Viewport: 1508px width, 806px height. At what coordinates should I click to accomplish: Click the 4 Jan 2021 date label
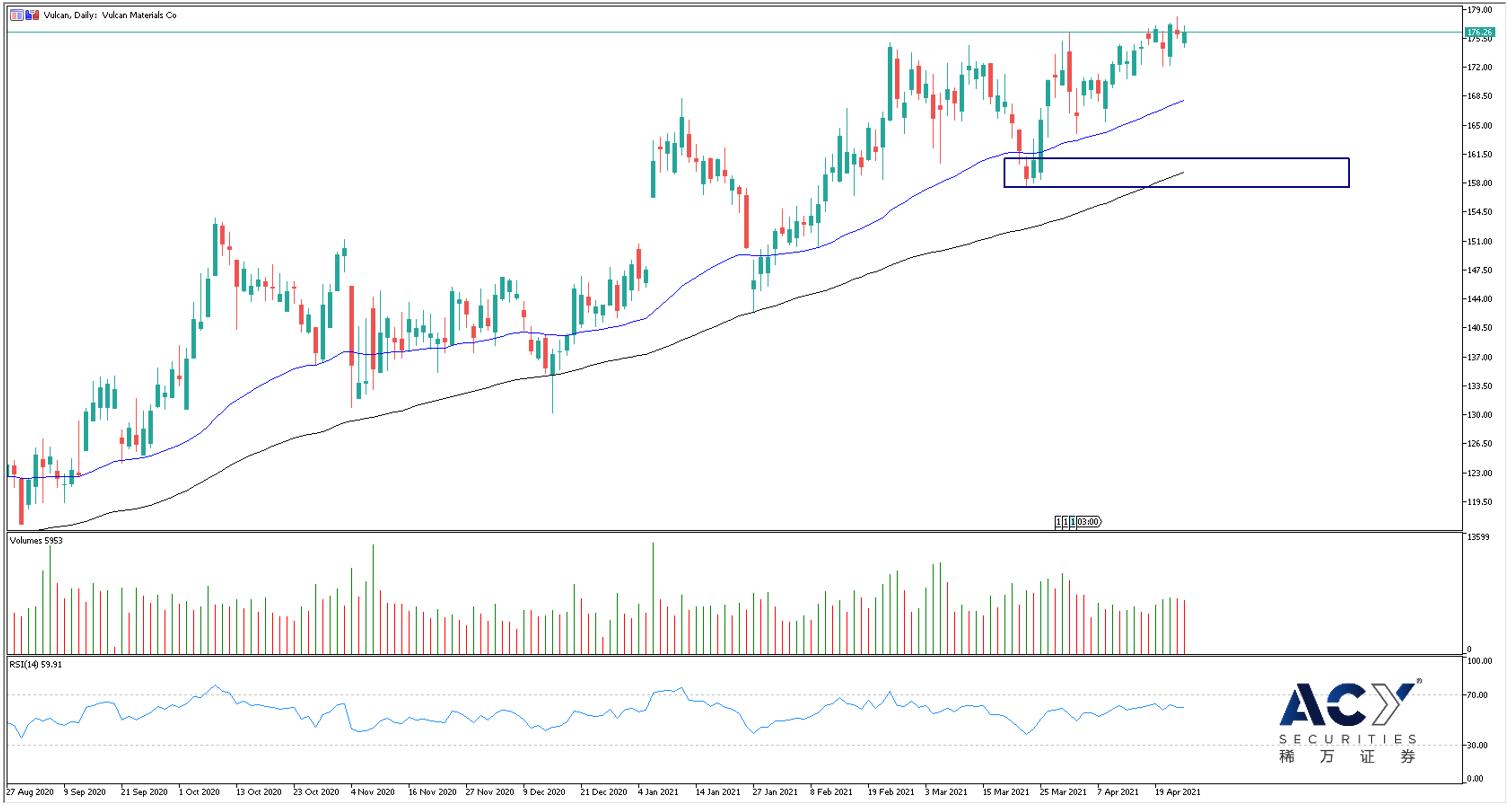660,791
